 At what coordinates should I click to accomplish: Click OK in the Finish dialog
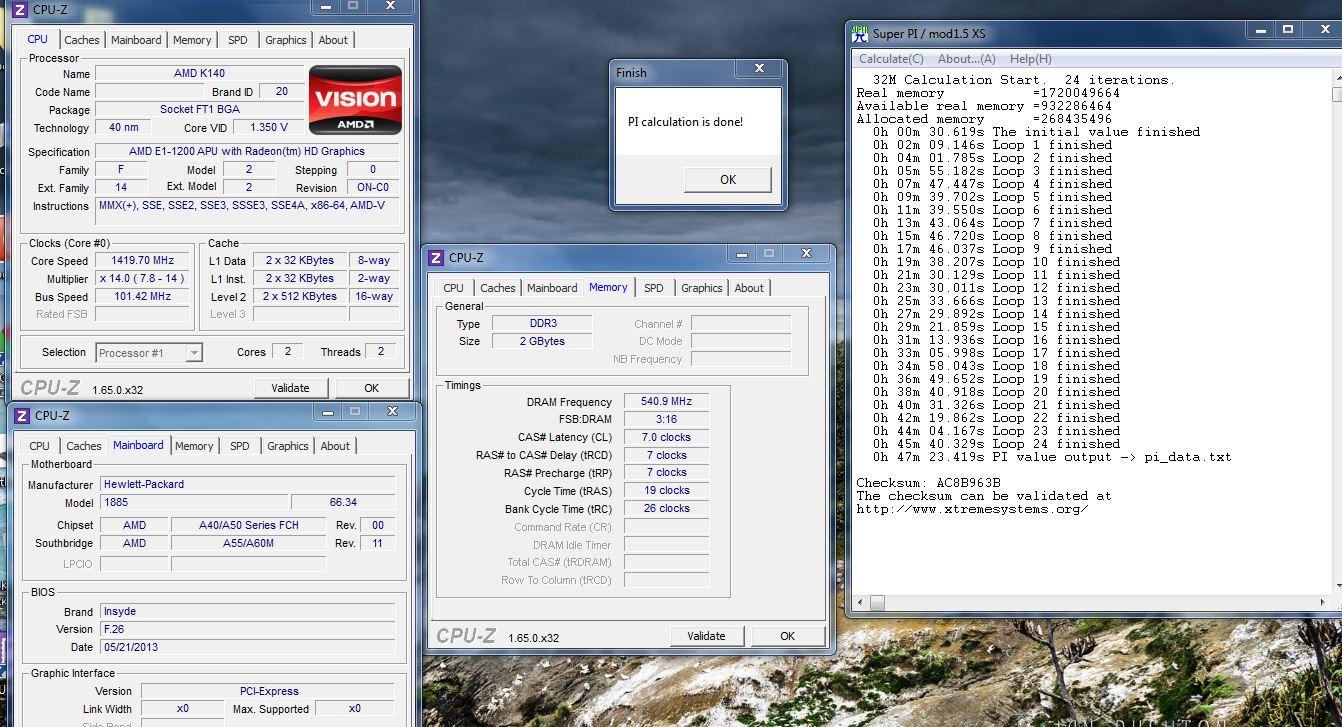click(x=728, y=180)
